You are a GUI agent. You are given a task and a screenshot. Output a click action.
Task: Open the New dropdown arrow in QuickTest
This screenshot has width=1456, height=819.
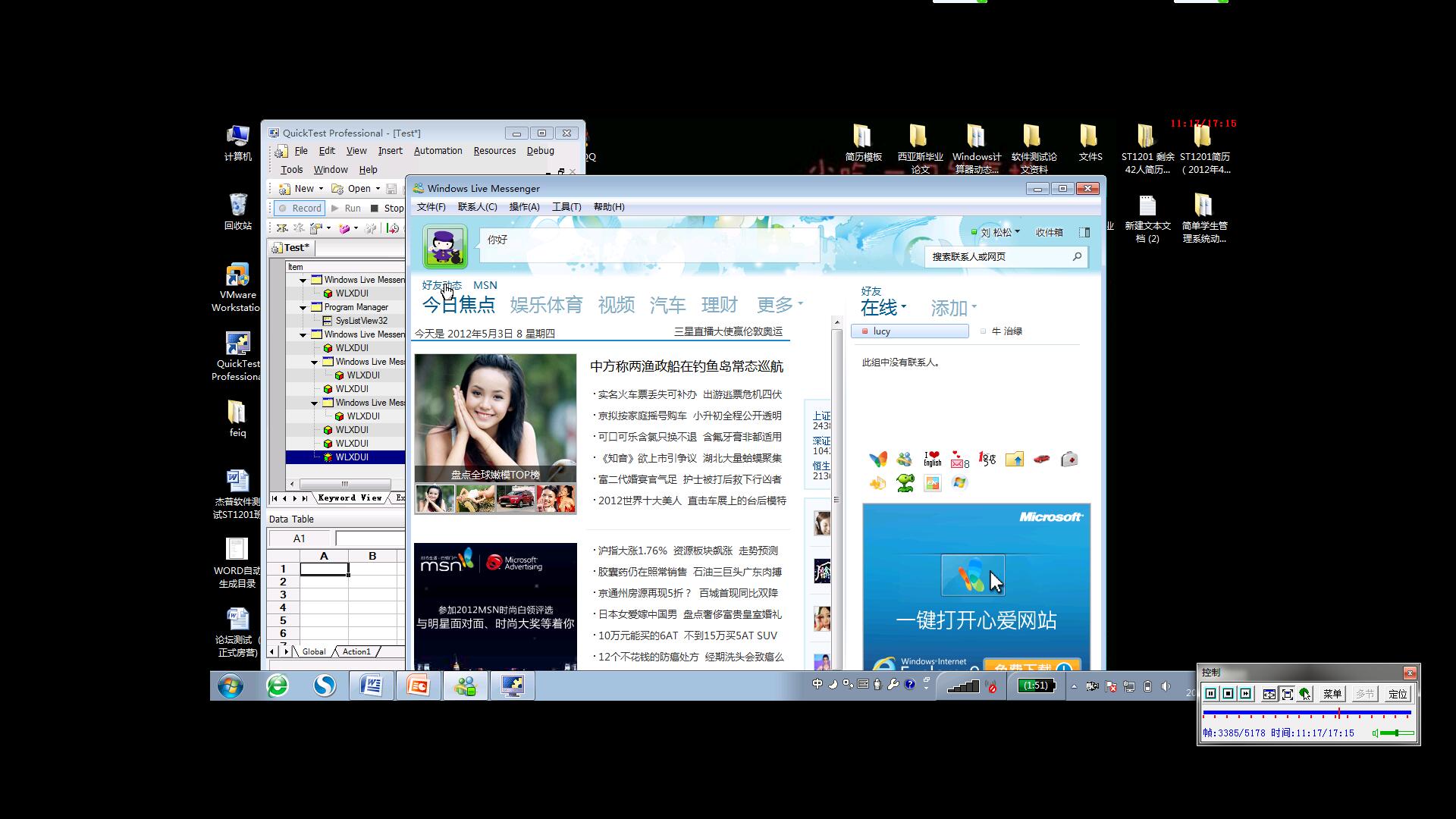pyautogui.click(x=321, y=189)
